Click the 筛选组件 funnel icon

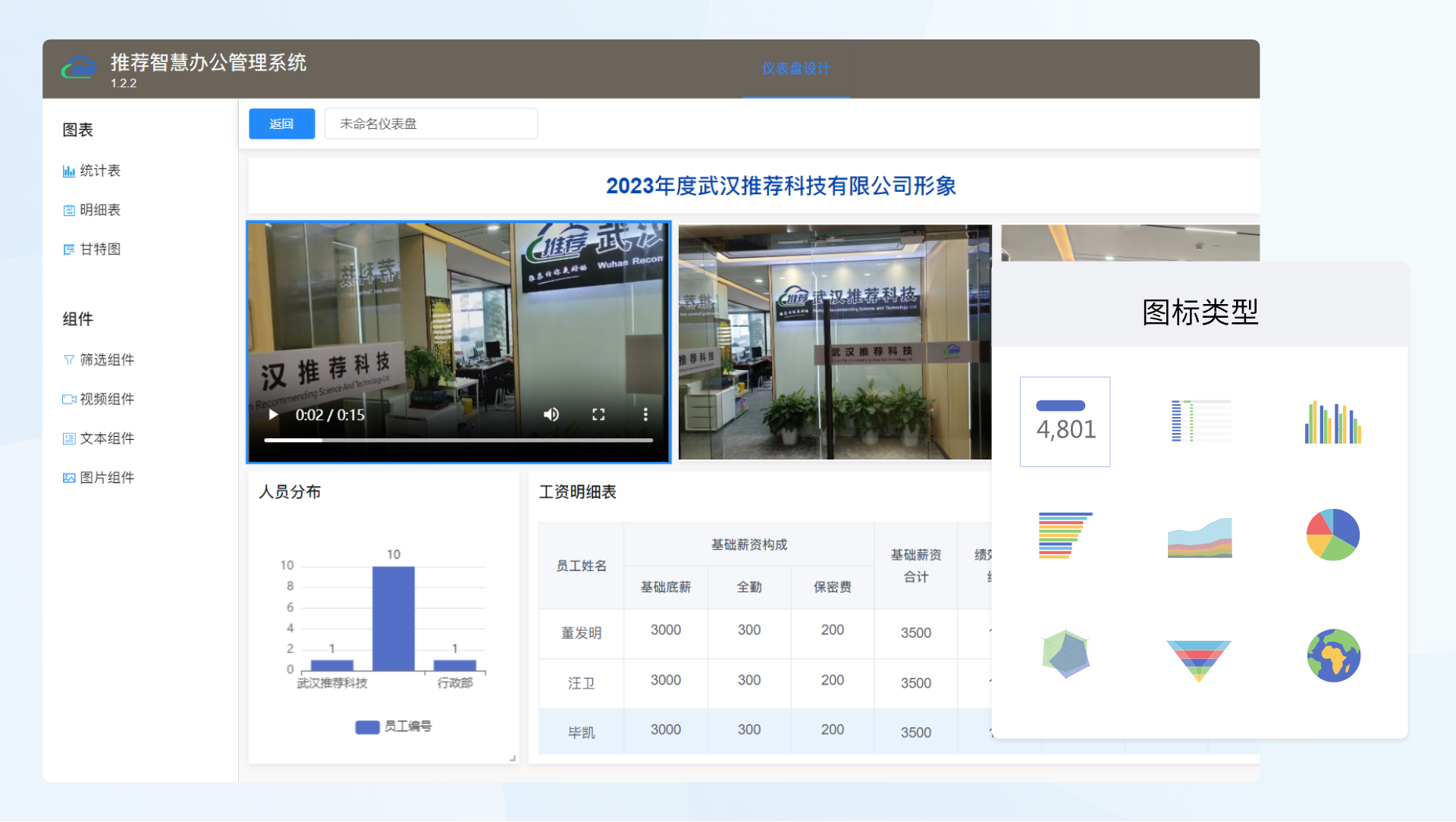pyautogui.click(x=69, y=360)
